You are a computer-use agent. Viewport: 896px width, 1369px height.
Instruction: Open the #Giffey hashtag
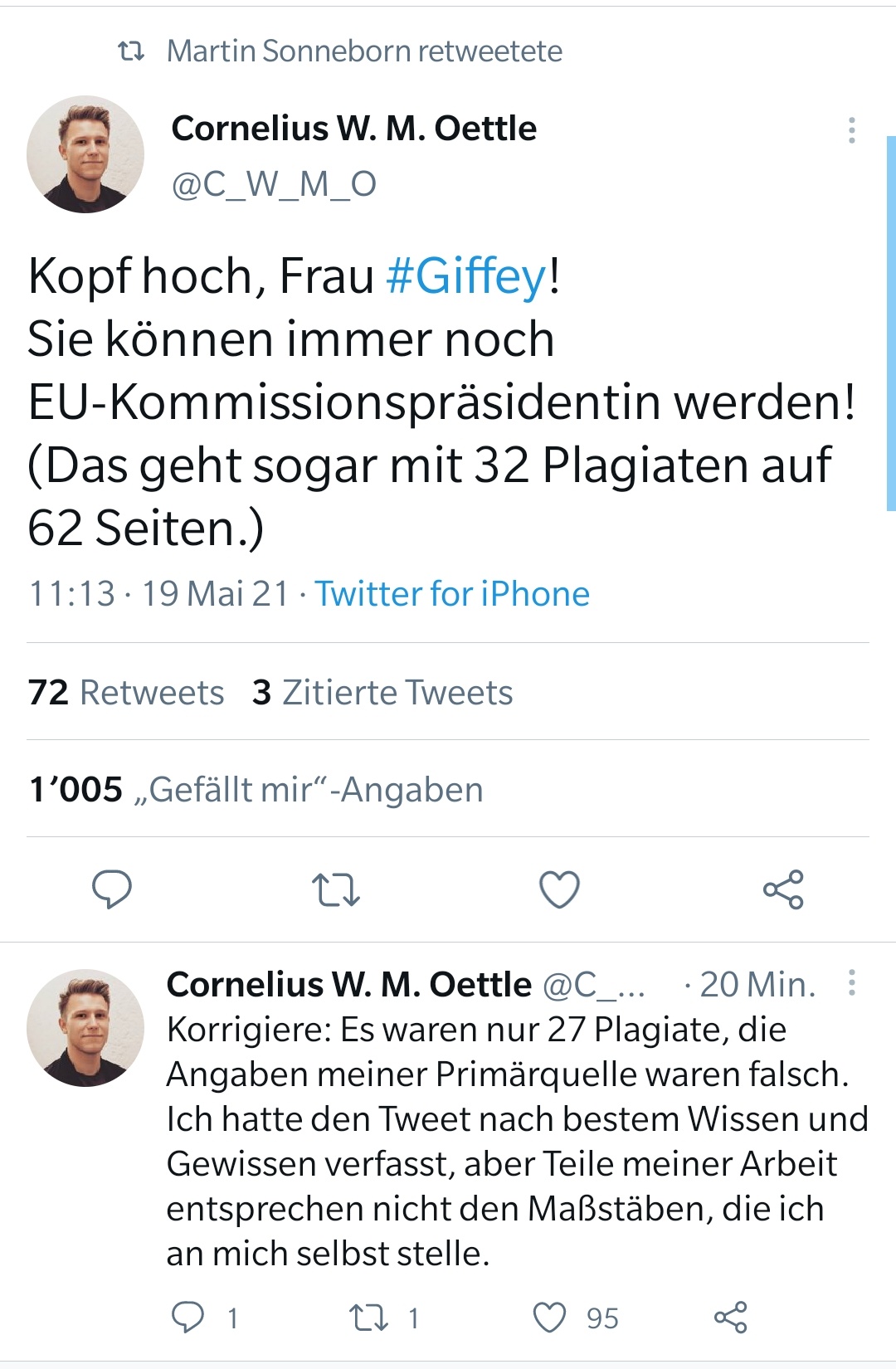click(466, 276)
